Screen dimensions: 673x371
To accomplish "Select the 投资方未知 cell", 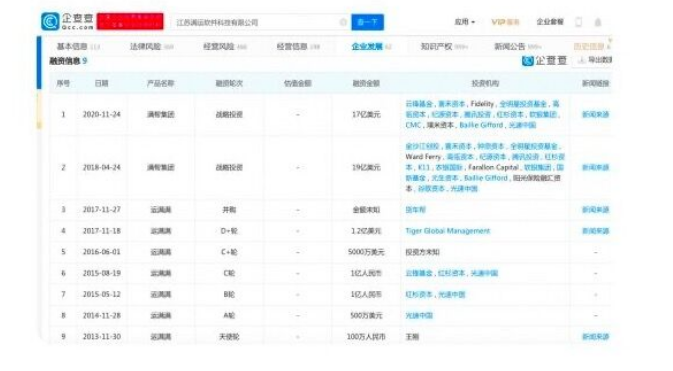I will click(422, 252).
